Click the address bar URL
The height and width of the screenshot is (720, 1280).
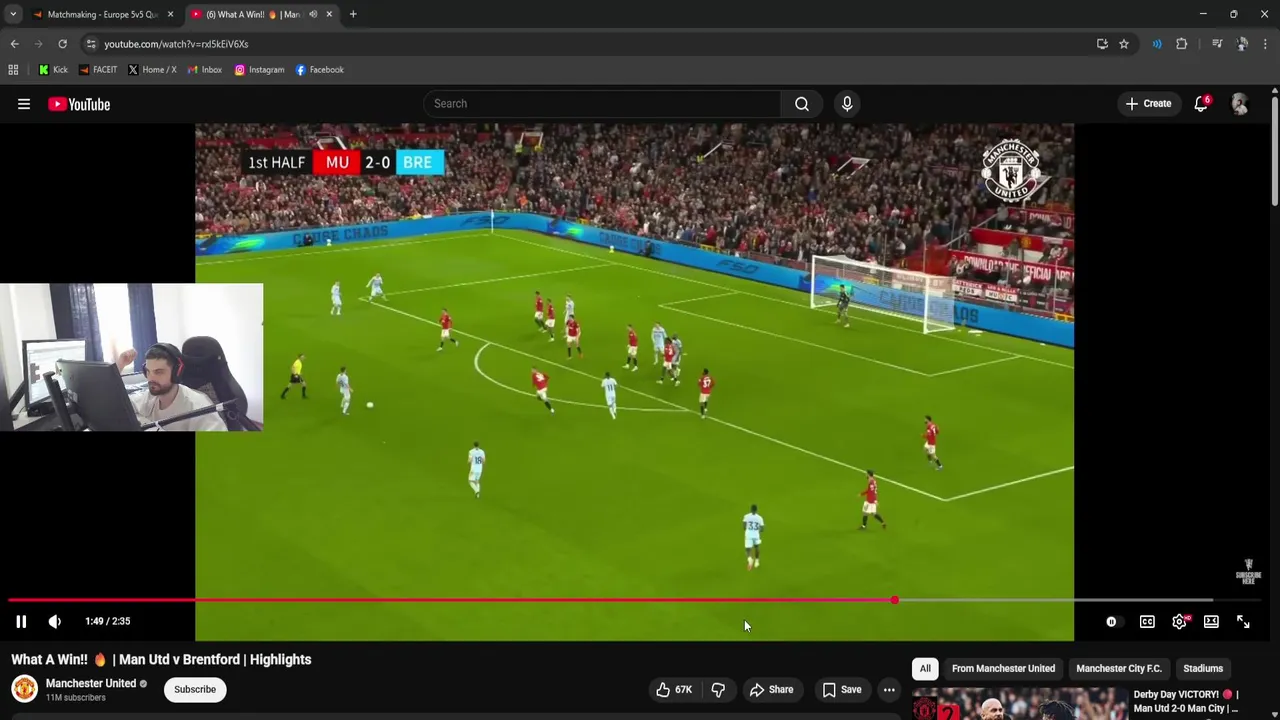[176, 44]
